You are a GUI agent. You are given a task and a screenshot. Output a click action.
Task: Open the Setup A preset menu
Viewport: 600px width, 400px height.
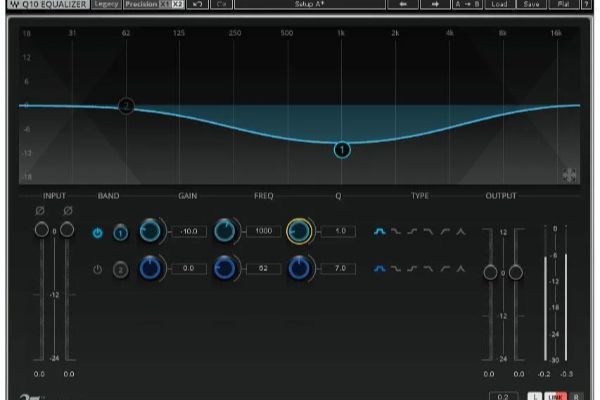pos(310,4)
